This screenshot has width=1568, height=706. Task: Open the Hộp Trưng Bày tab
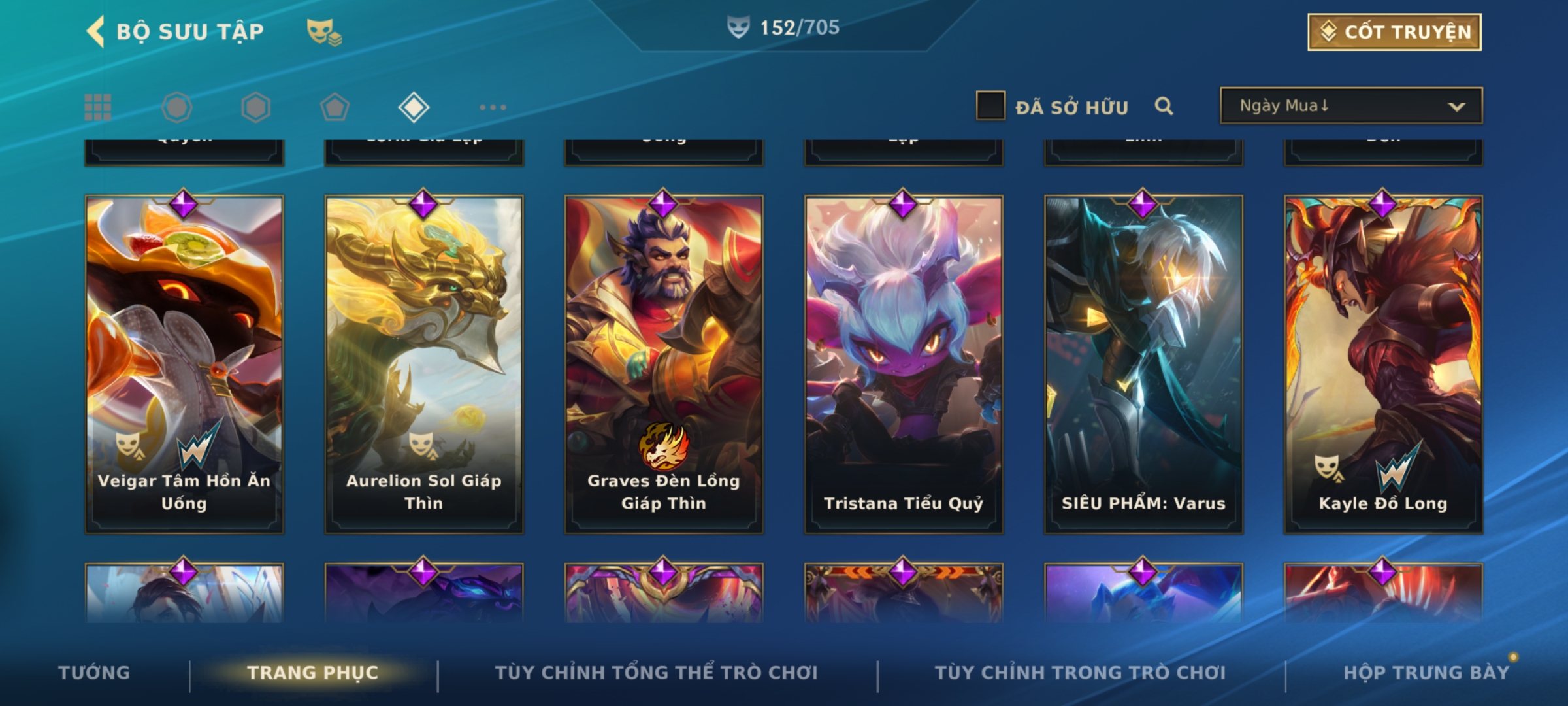1426,673
